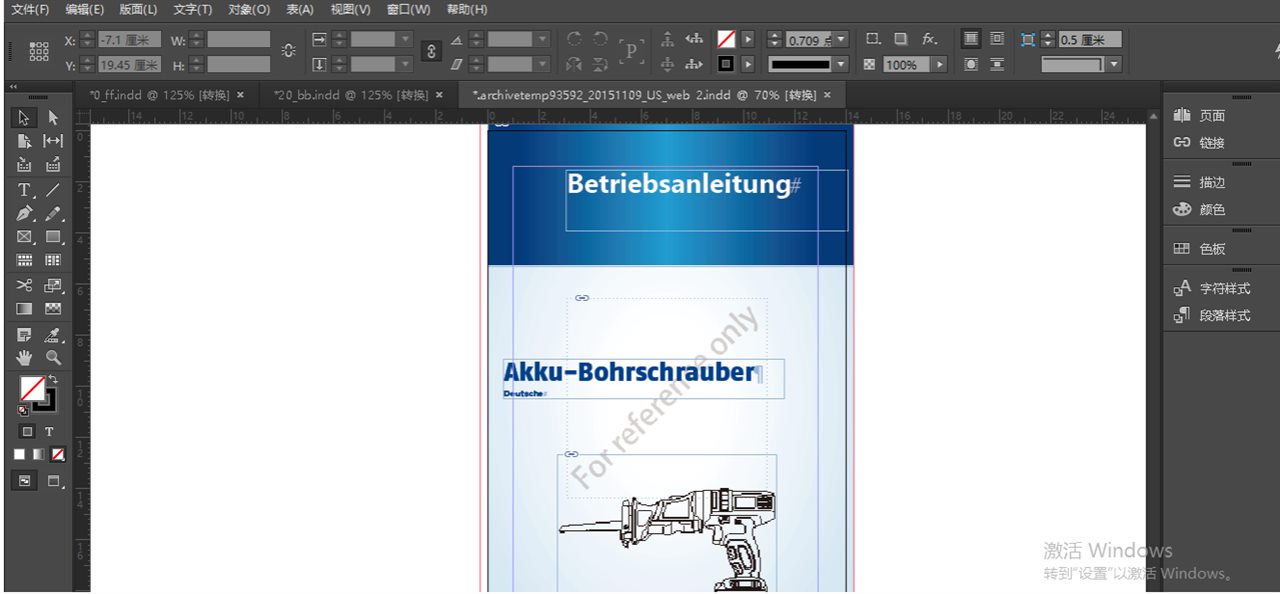Open the 文件(F) menu
Viewport: 1280px width, 594px height.
tap(30, 10)
